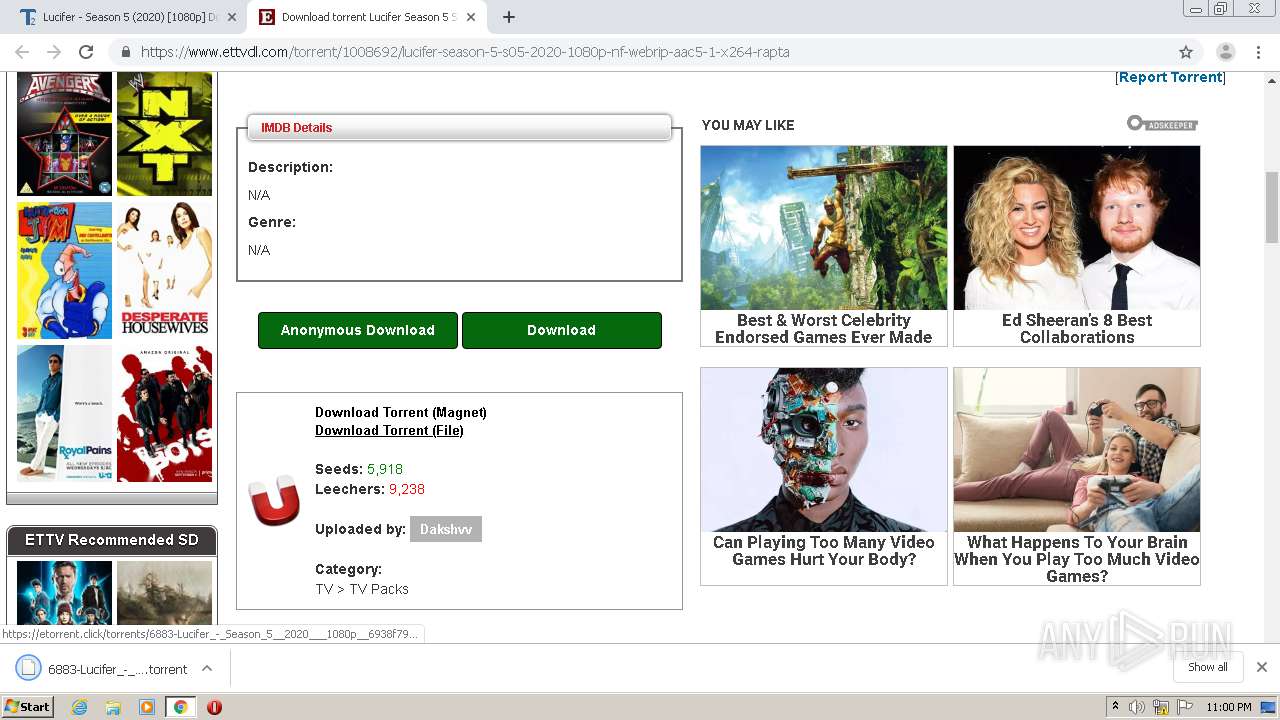Screen dimensions: 1280x720
Task: Open What Happens To Your Brain ad
Action: click(x=1077, y=476)
